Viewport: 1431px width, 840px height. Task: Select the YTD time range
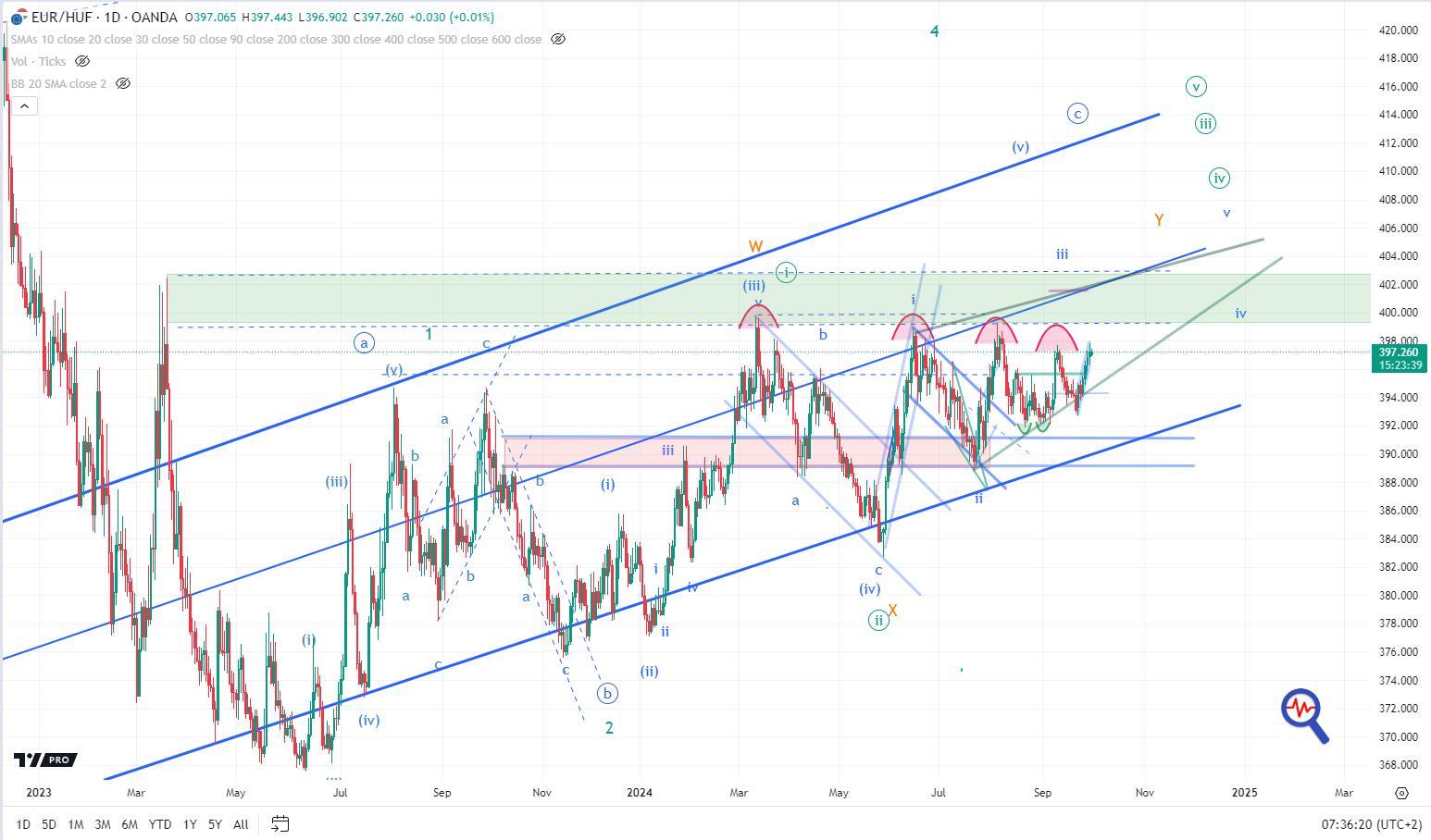pos(160,823)
